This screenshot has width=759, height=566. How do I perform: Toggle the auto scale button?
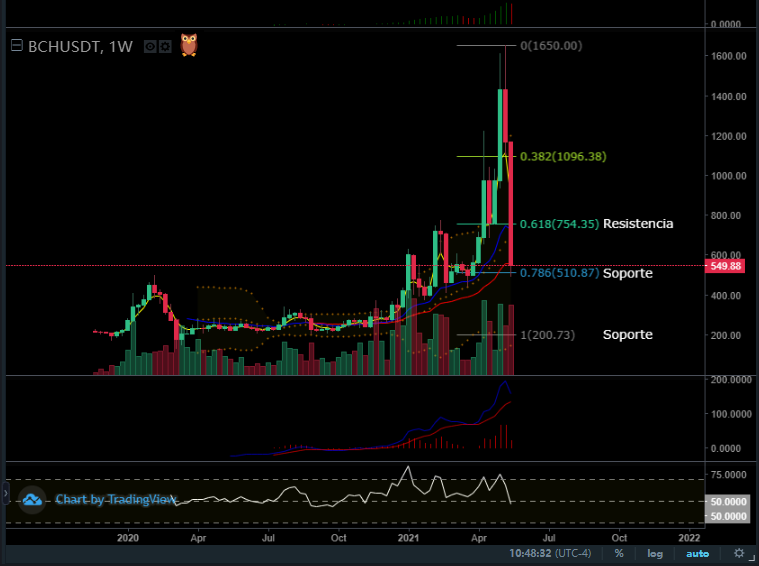pyautogui.click(x=697, y=553)
